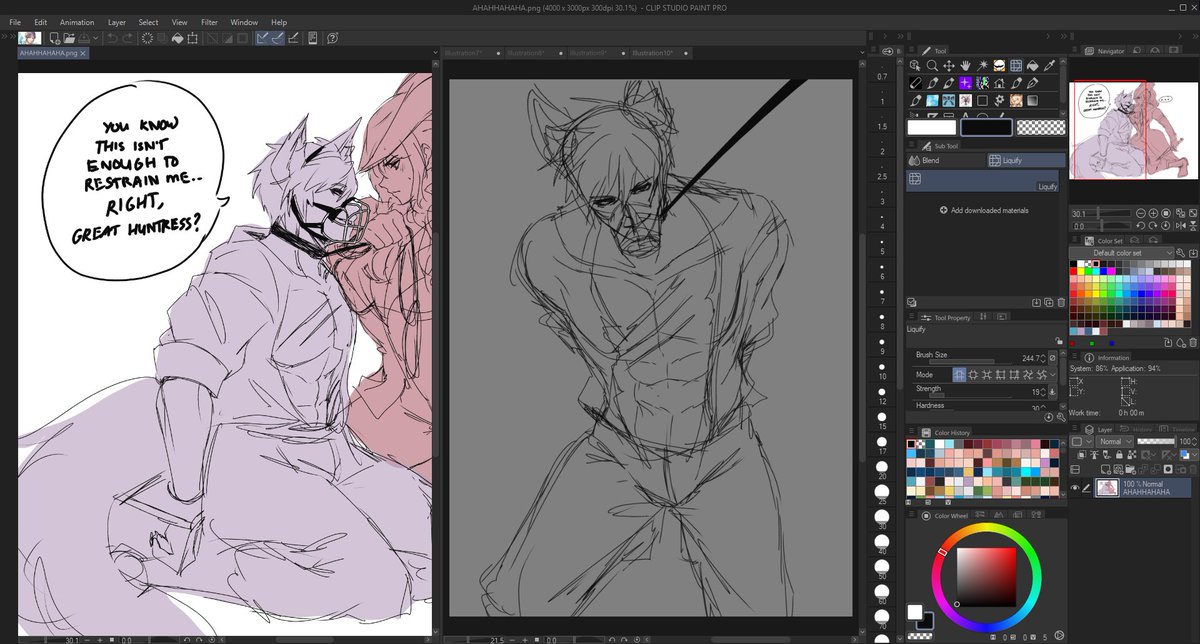The image size is (1200, 644).
Task: Click the Open file folder icon
Action: pos(69,38)
